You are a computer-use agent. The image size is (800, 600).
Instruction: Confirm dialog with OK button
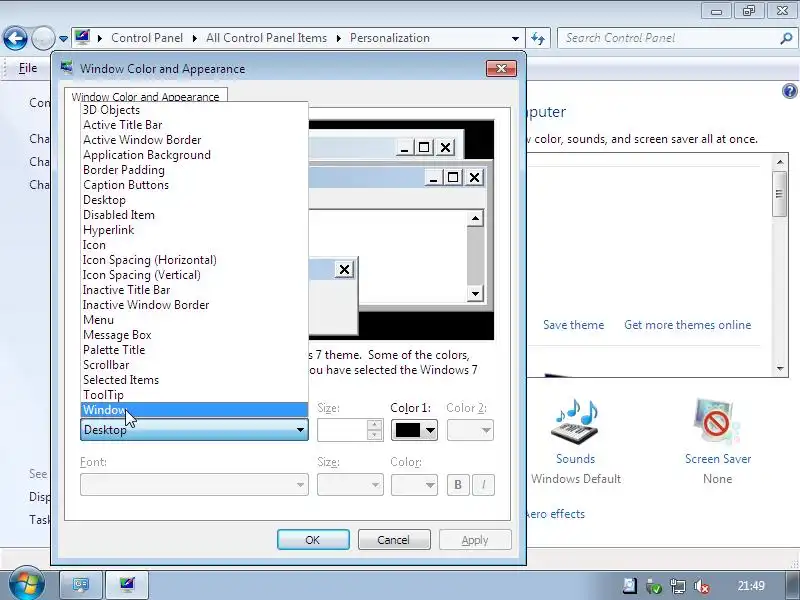coord(313,540)
